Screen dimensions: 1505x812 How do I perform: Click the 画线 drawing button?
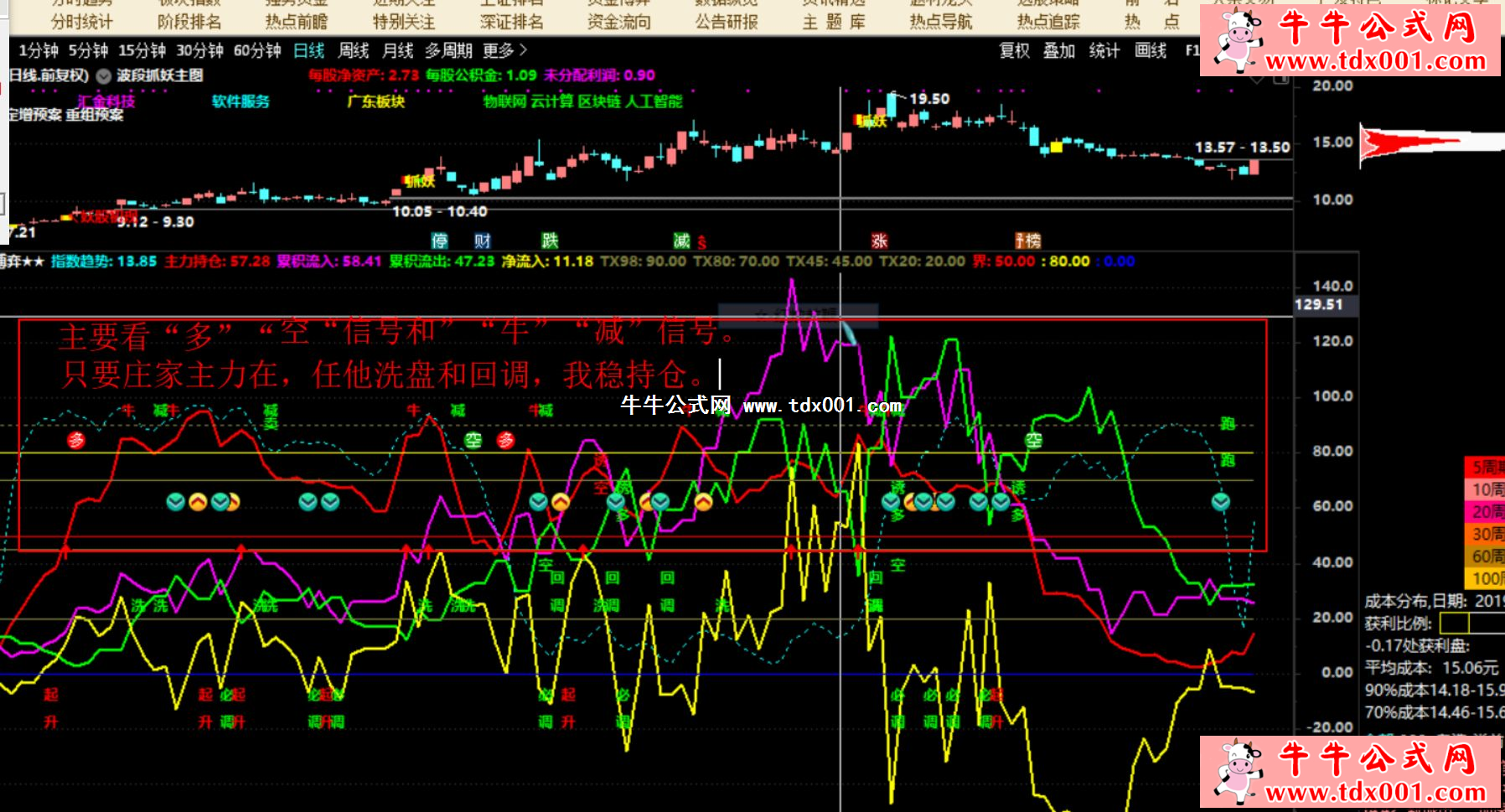point(1151,51)
